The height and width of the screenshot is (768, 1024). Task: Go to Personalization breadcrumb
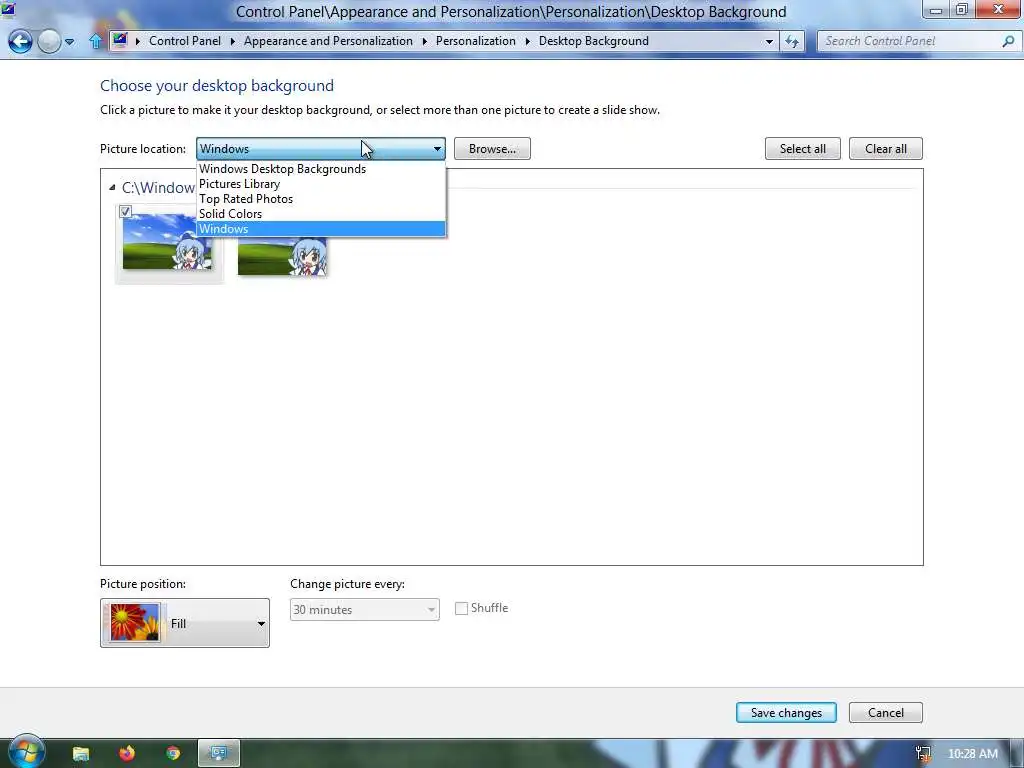[475, 40]
